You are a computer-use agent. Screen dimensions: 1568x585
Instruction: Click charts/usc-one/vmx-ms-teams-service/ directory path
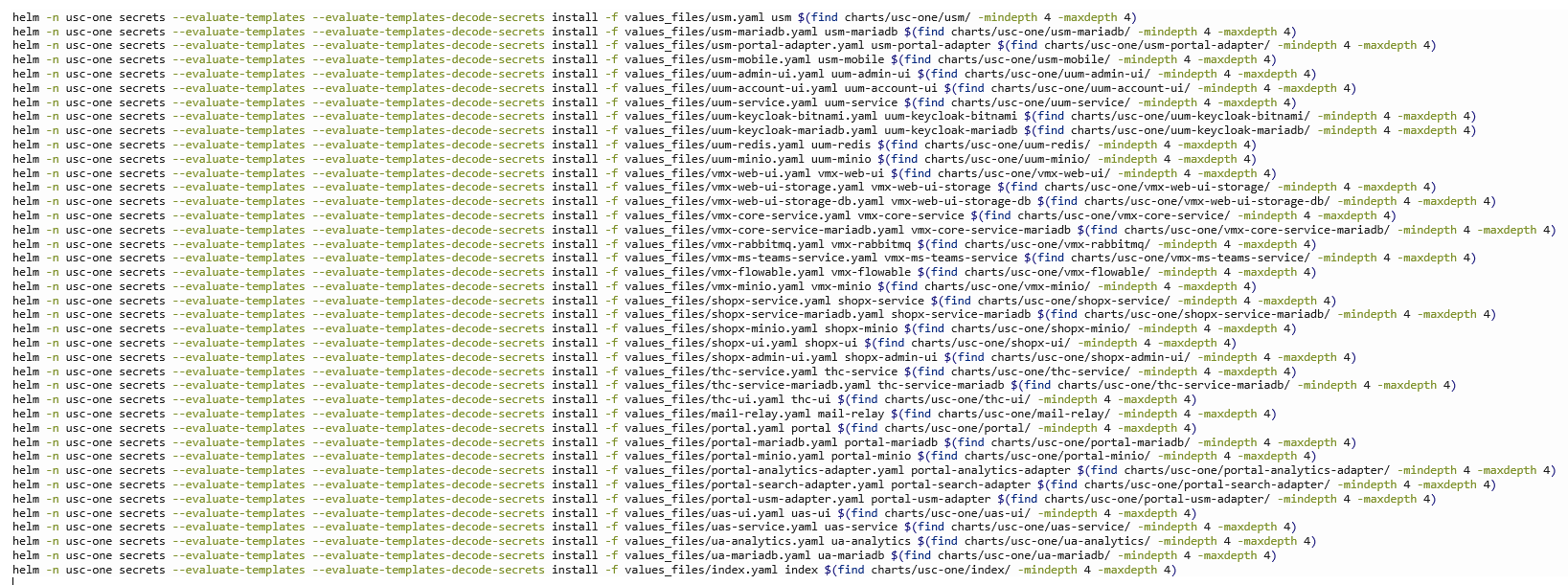coord(1191,258)
